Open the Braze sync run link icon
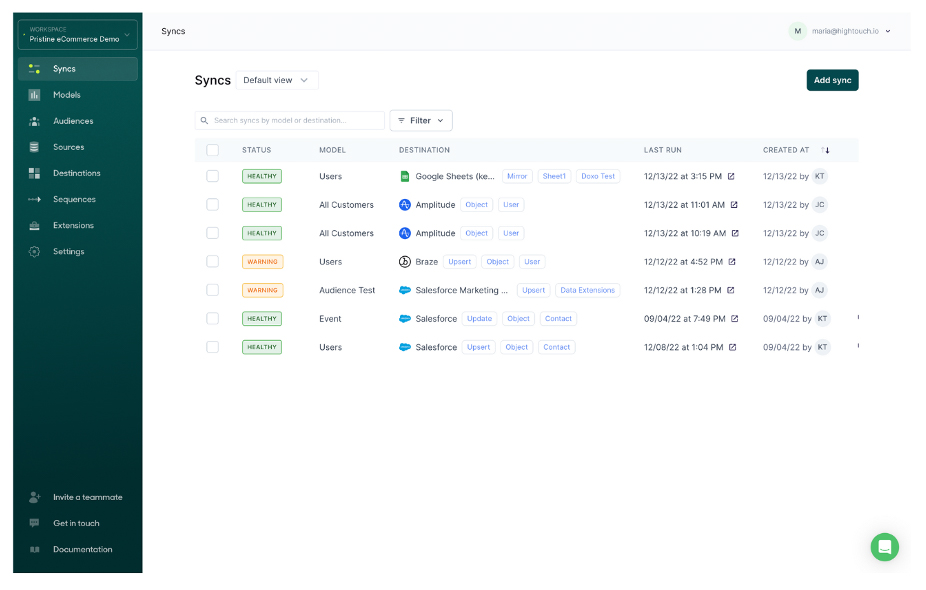 [732, 261]
